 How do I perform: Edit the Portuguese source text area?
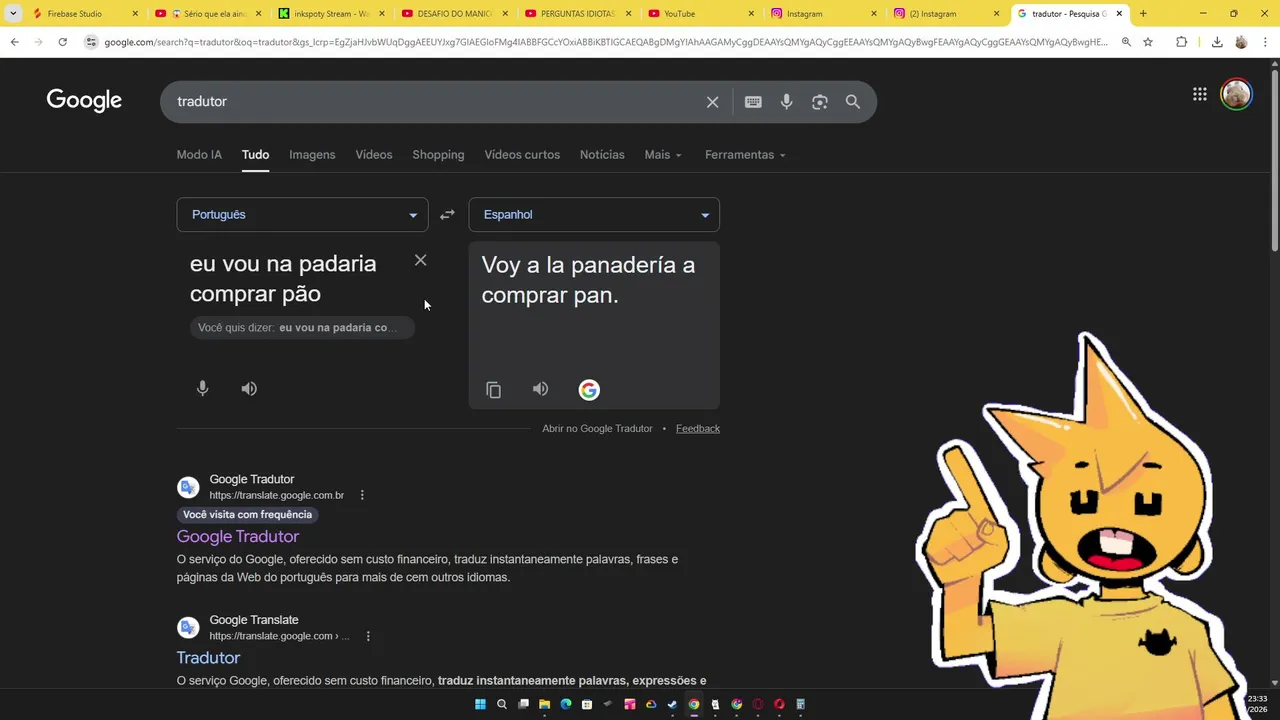tap(283, 279)
